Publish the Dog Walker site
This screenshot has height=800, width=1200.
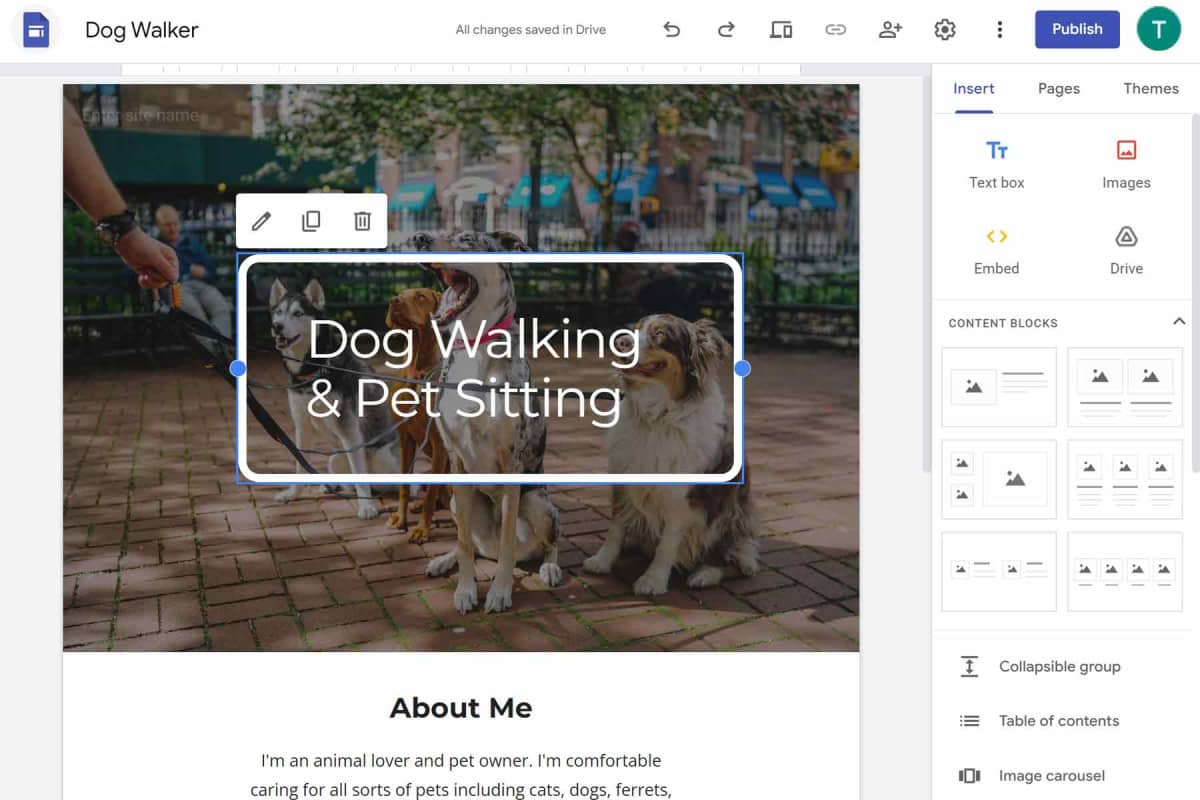coord(1077,29)
